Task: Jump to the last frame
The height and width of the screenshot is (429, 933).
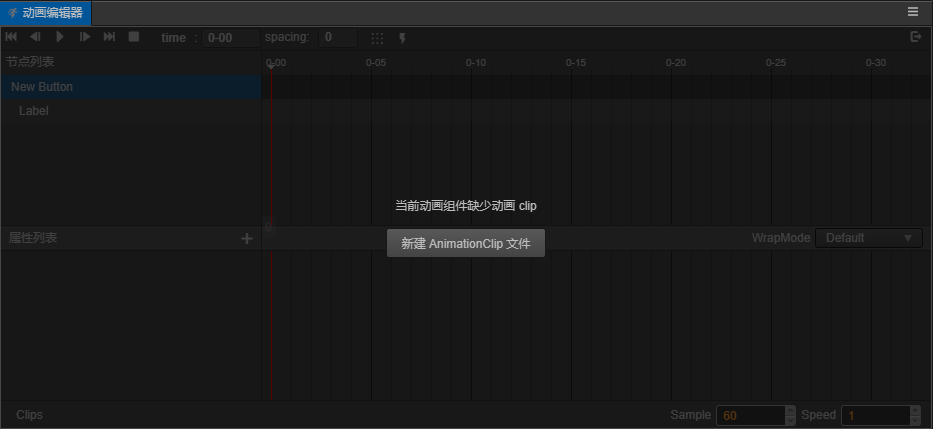Action: click(x=109, y=37)
